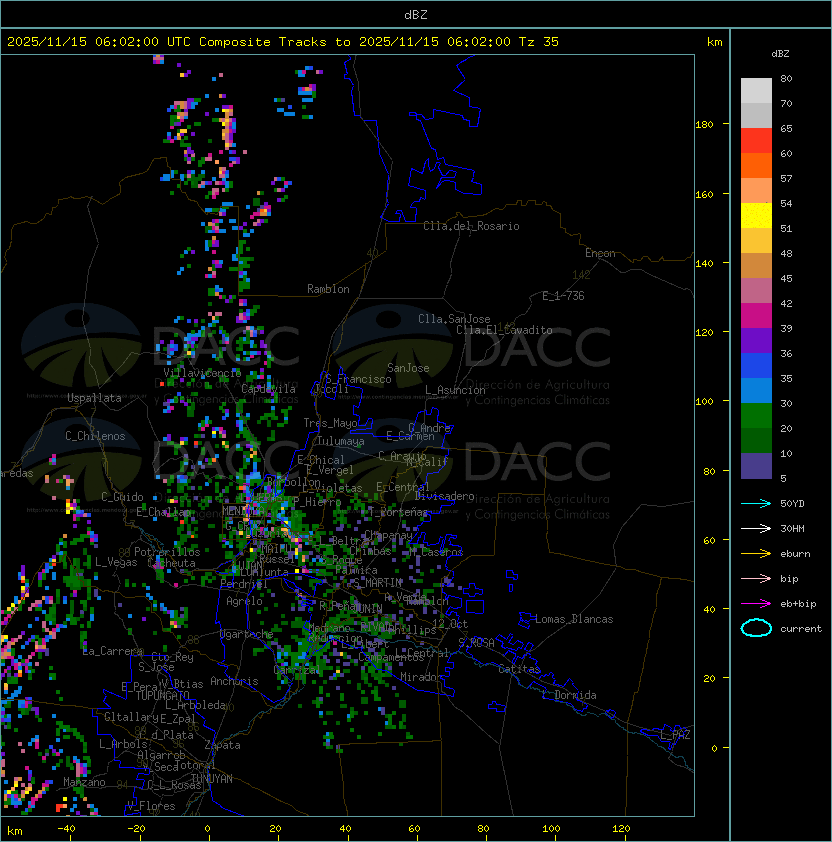Select the dark orange 57-60 dBZ swatch

756,165
